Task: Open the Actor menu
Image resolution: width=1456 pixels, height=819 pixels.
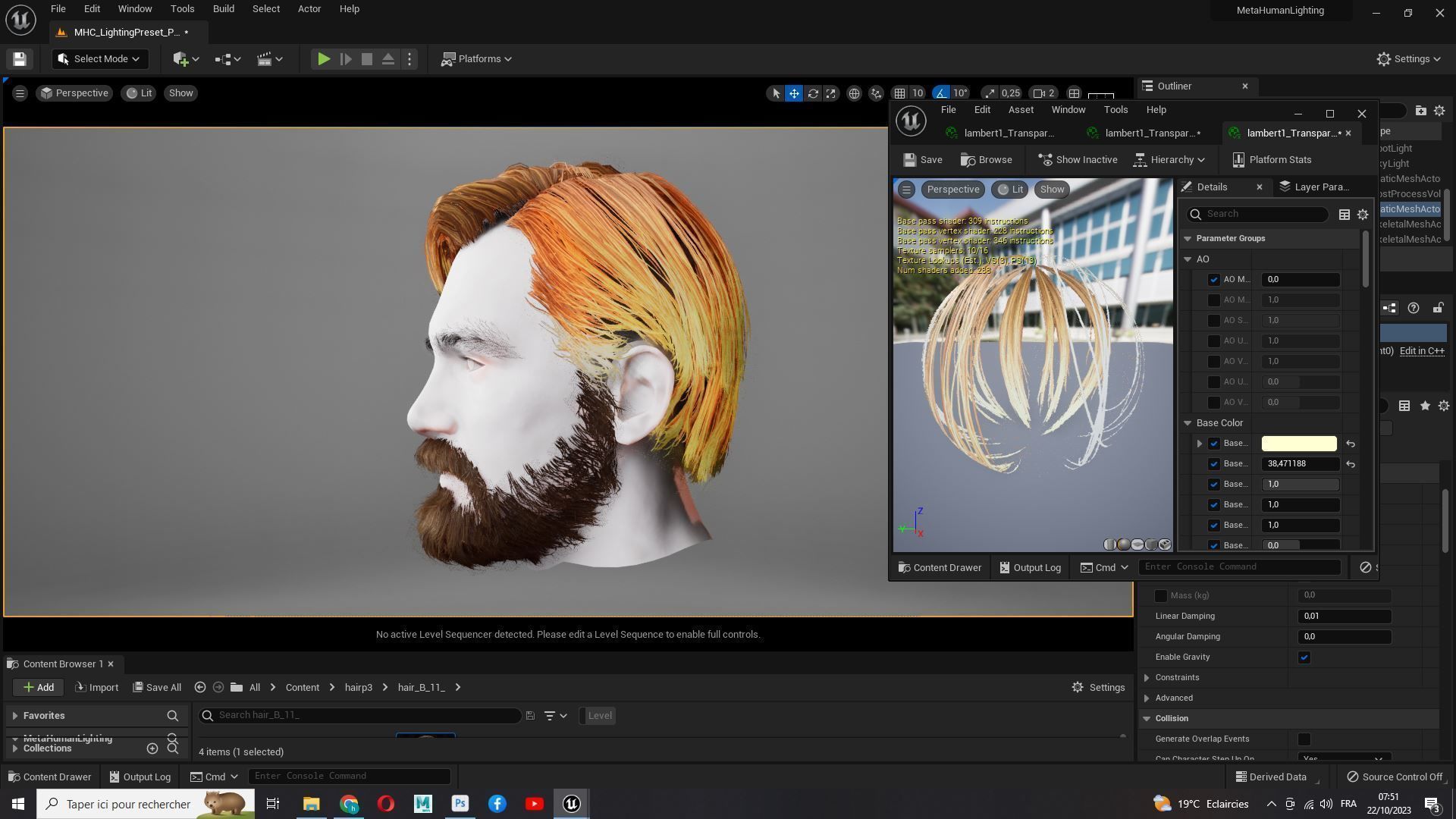Action: [309, 9]
